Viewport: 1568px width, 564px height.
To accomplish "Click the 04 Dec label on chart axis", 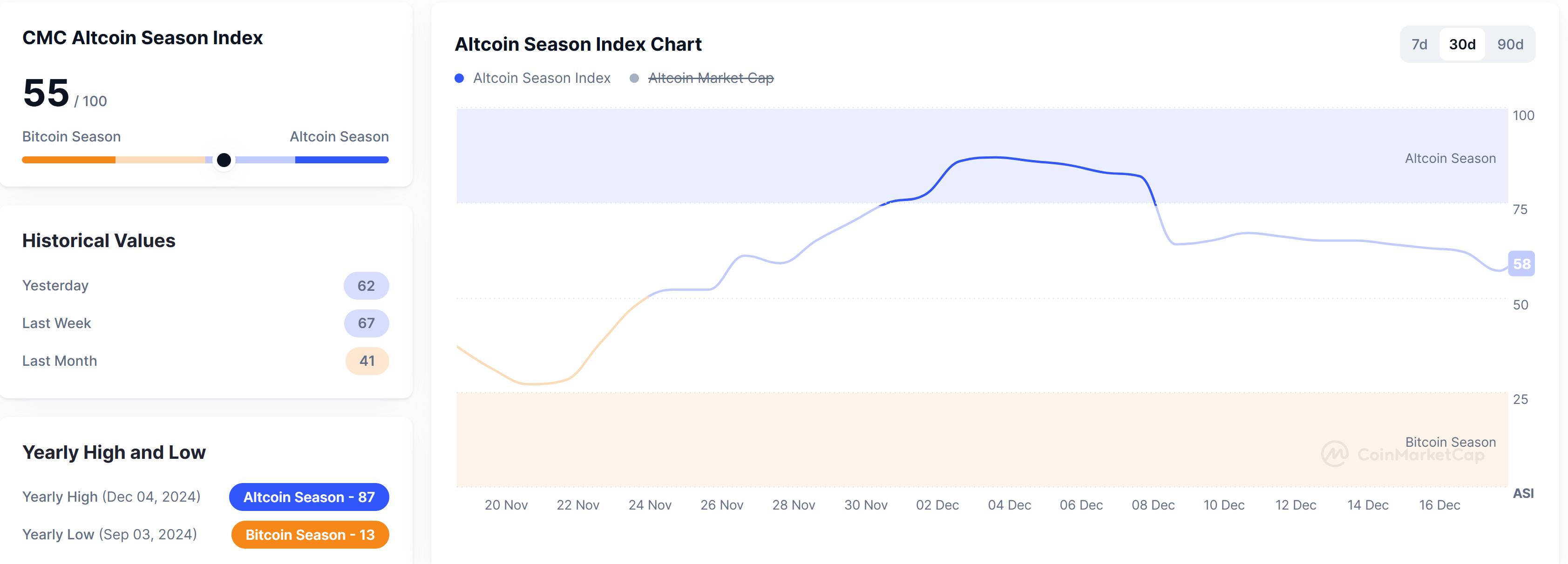I will coord(1009,505).
